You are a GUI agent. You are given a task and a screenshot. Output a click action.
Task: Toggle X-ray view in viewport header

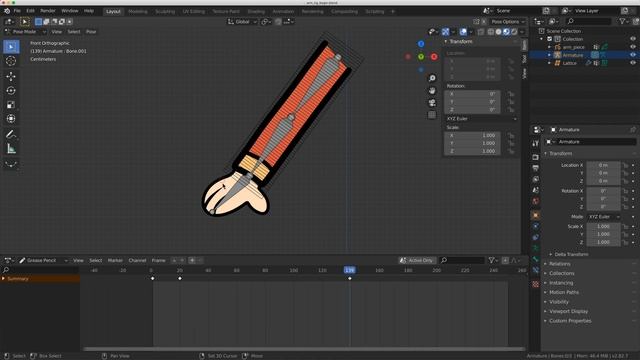481,32
